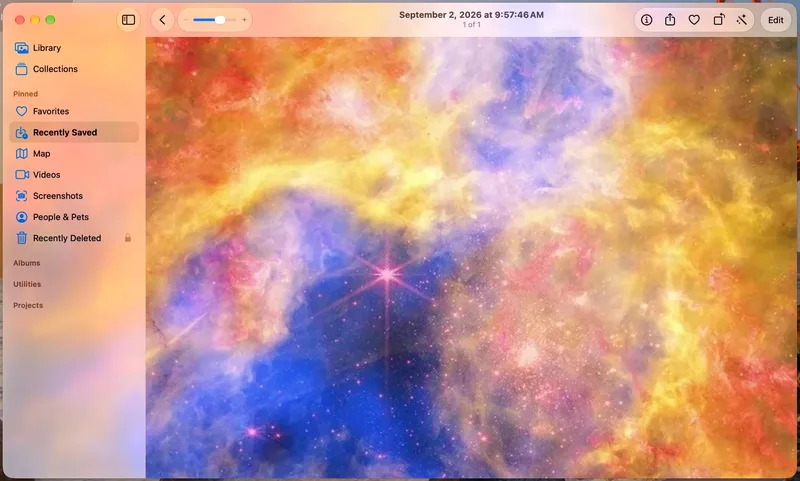800x481 pixels.
Task: Open Recently Deleted album
Action: 74,238
